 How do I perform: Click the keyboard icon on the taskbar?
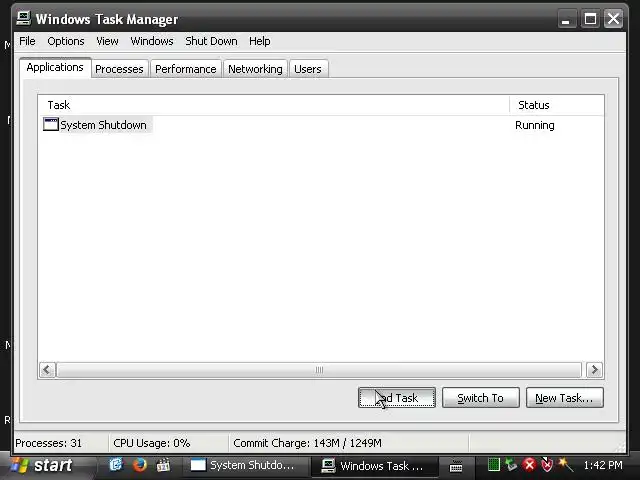[456, 466]
